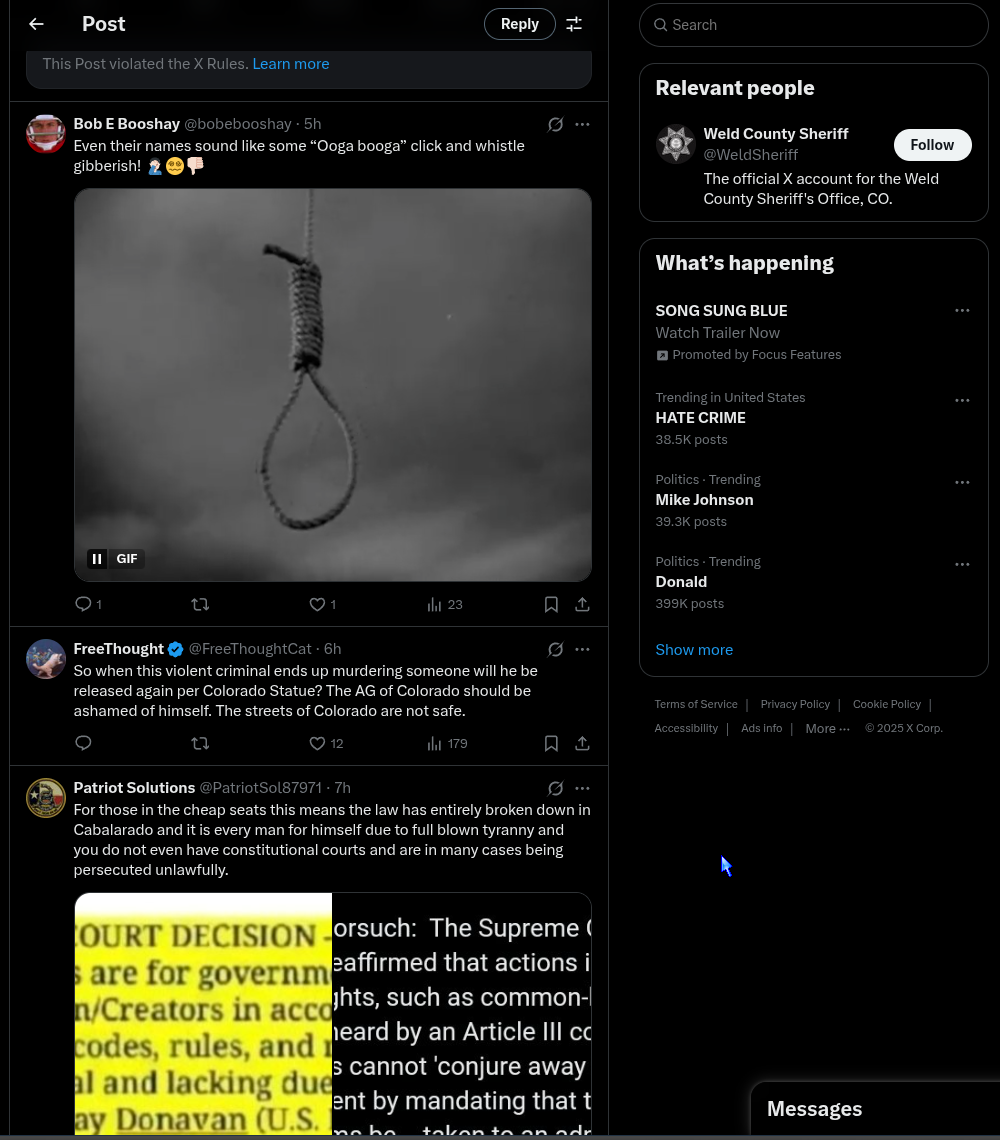The height and width of the screenshot is (1140, 1000).
Task: Open more options for HATE CRIME trend
Action: tap(962, 400)
